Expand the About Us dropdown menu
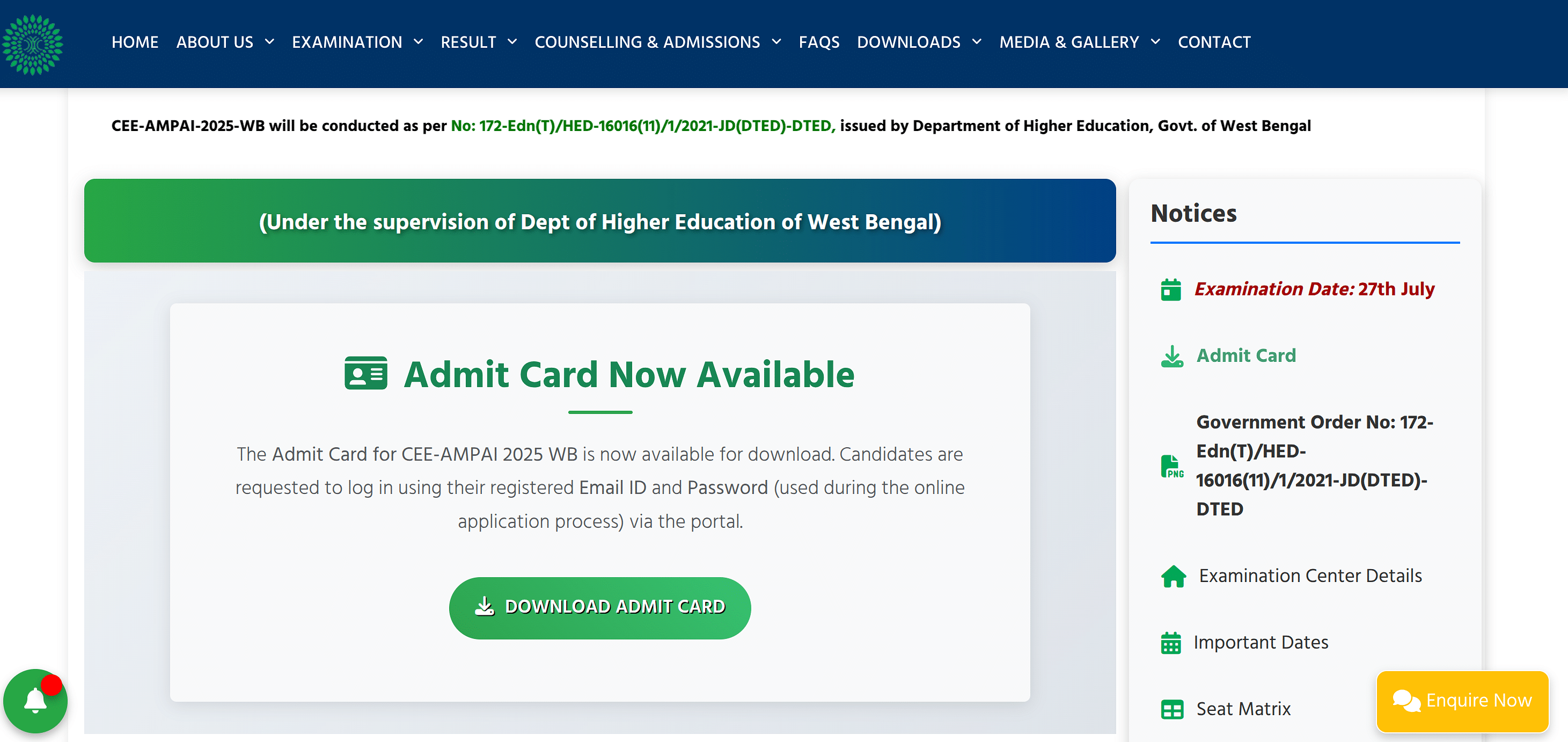Screen dimensions: 1568x742 (225, 42)
